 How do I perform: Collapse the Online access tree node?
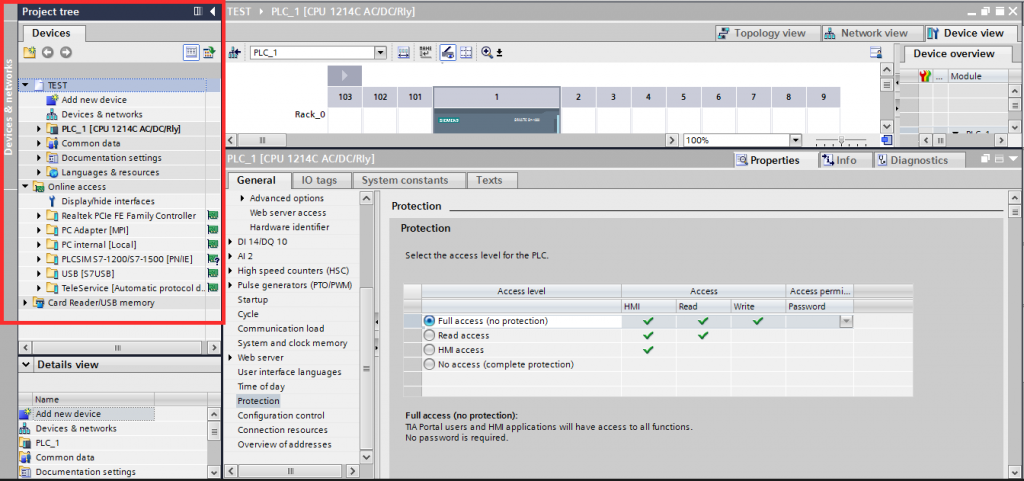[25, 187]
